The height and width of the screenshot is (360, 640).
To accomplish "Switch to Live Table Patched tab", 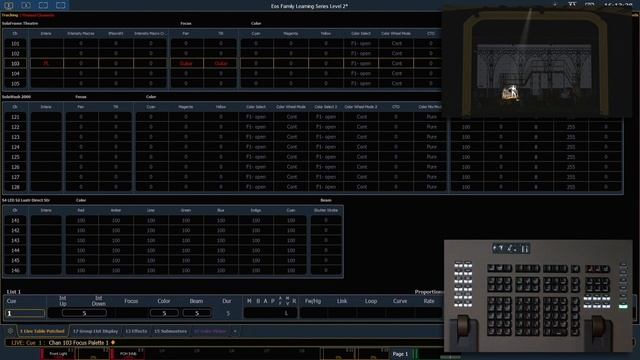I will (x=42, y=331).
